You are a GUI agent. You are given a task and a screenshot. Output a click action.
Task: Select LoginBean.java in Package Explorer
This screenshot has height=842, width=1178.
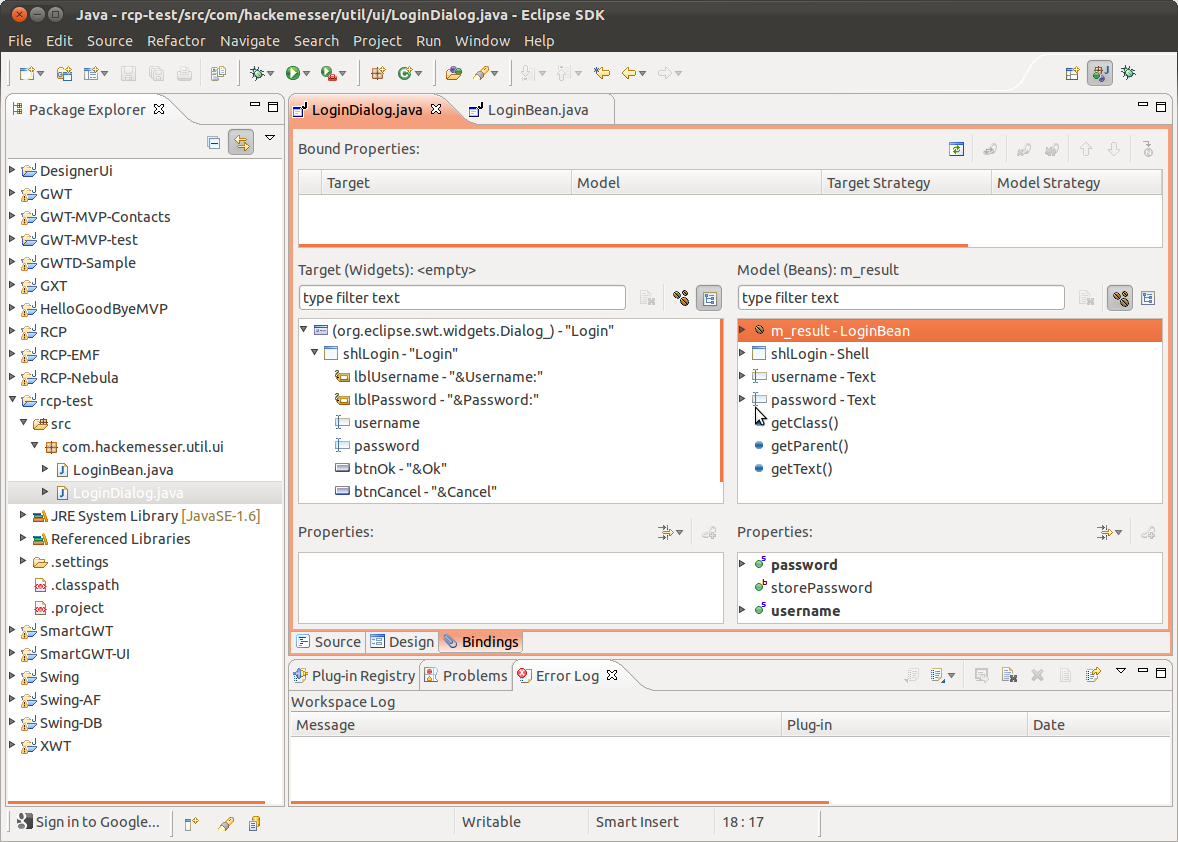(122, 469)
